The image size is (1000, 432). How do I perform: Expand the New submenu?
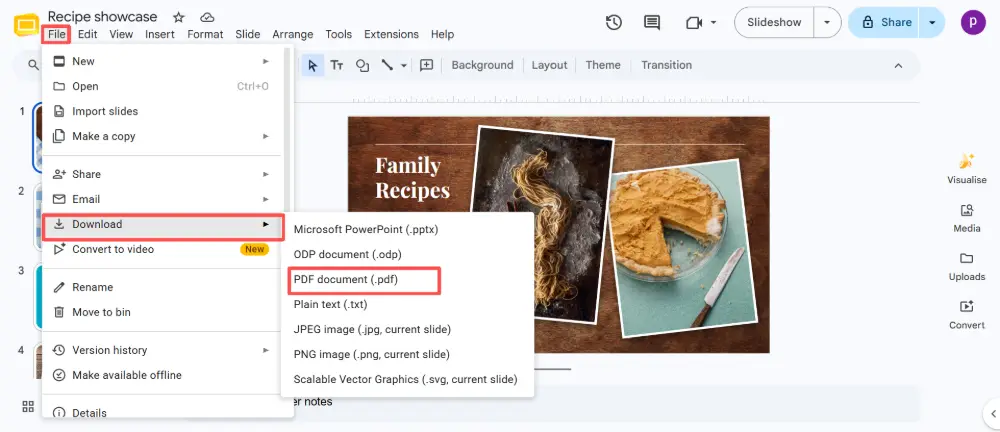click(266, 61)
